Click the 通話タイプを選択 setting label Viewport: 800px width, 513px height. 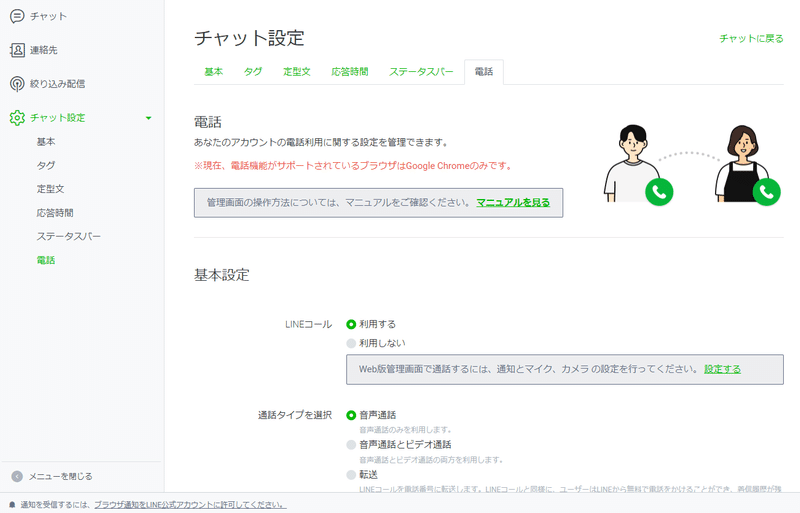(x=295, y=415)
